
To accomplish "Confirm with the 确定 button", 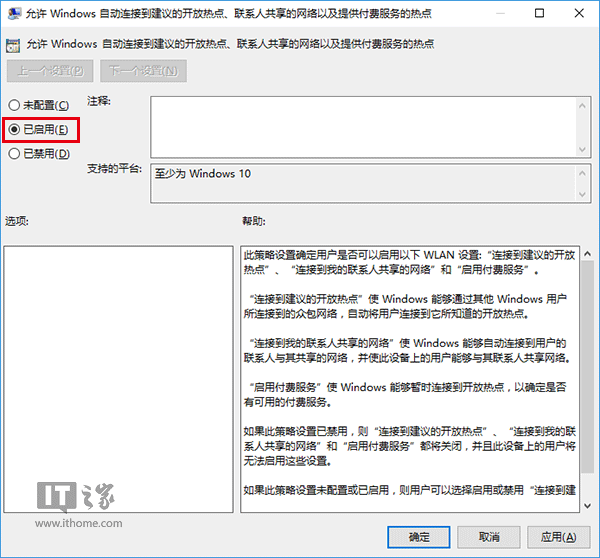I will pyautogui.click(x=419, y=535).
